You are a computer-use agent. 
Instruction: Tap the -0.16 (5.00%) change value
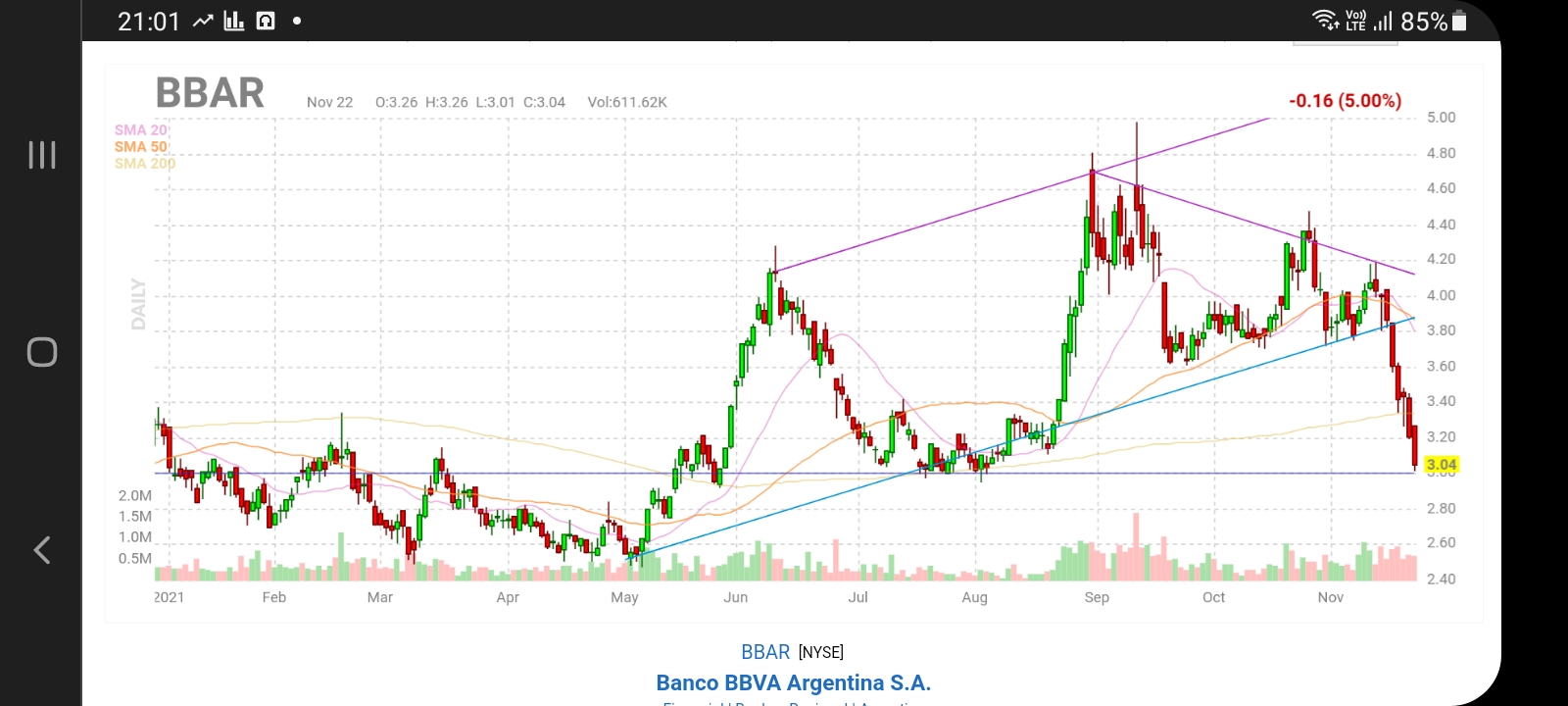[x=1345, y=100]
